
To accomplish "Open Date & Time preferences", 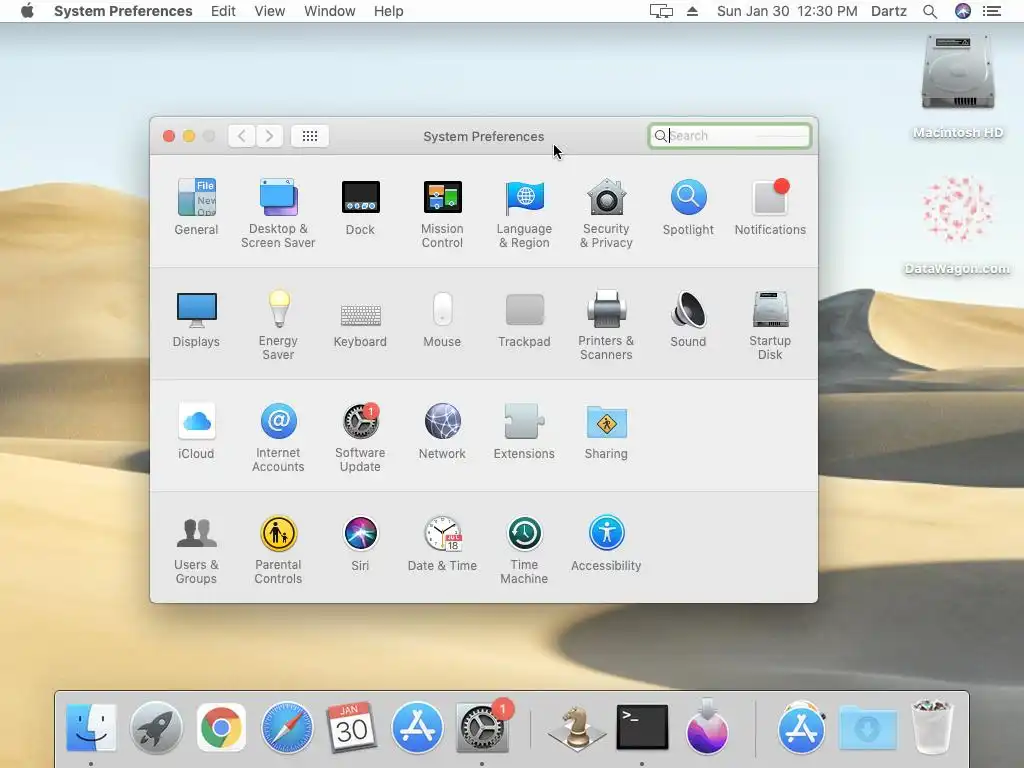I will click(442, 543).
